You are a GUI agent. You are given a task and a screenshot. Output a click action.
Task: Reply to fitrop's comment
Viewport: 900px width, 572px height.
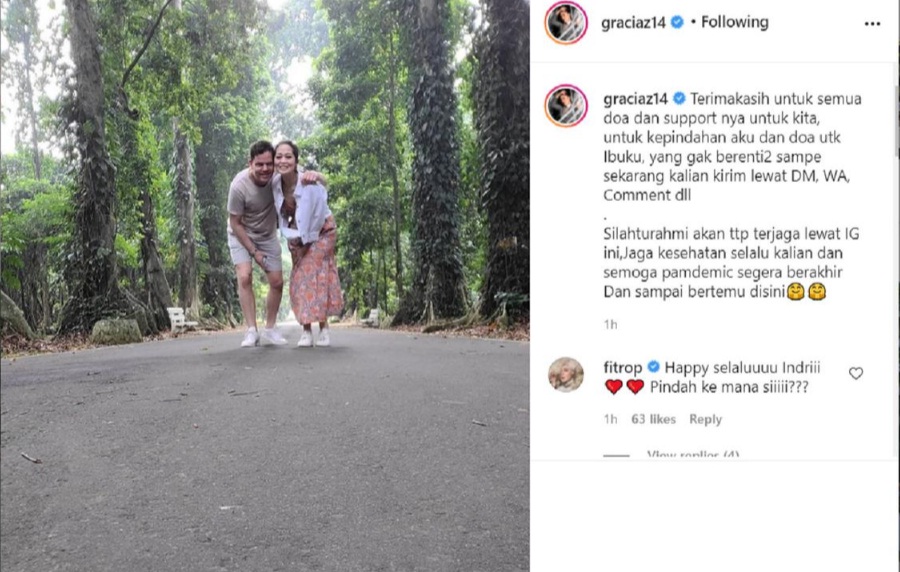pos(705,419)
